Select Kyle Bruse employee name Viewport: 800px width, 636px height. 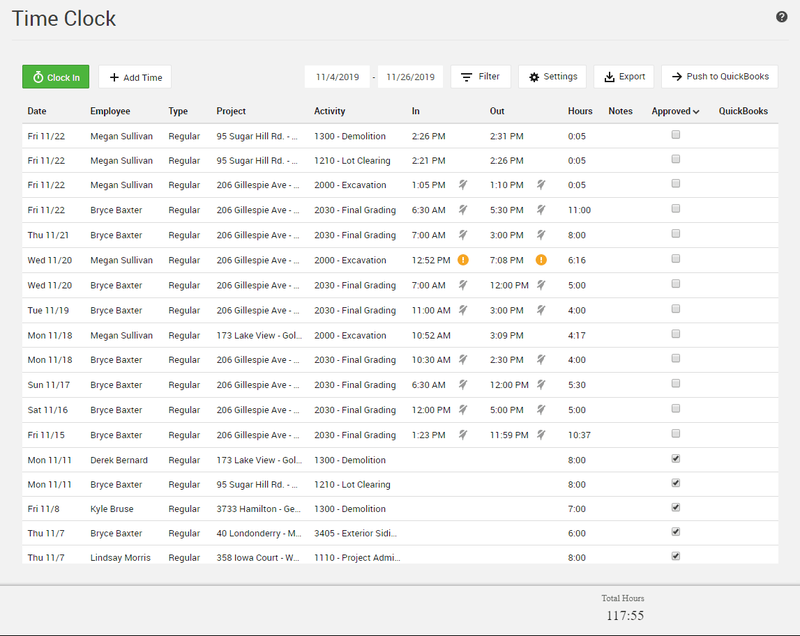click(x=112, y=508)
